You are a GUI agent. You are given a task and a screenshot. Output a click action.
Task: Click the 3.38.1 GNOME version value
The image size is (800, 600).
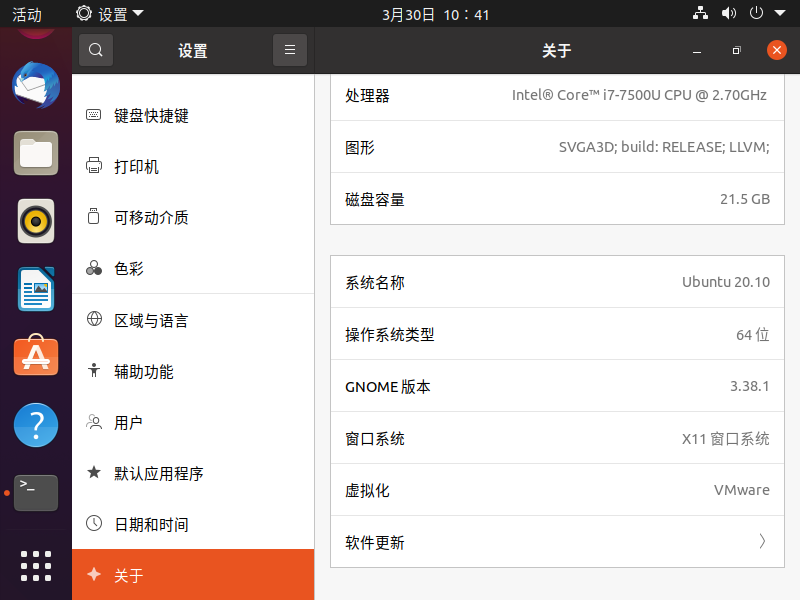click(x=749, y=386)
